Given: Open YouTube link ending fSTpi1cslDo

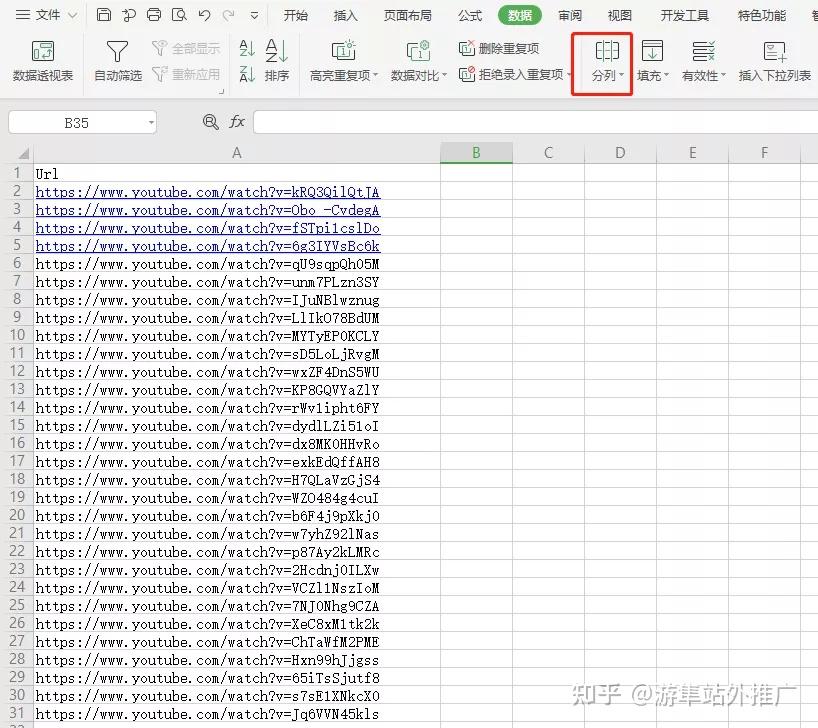Looking at the screenshot, I should [x=208, y=228].
